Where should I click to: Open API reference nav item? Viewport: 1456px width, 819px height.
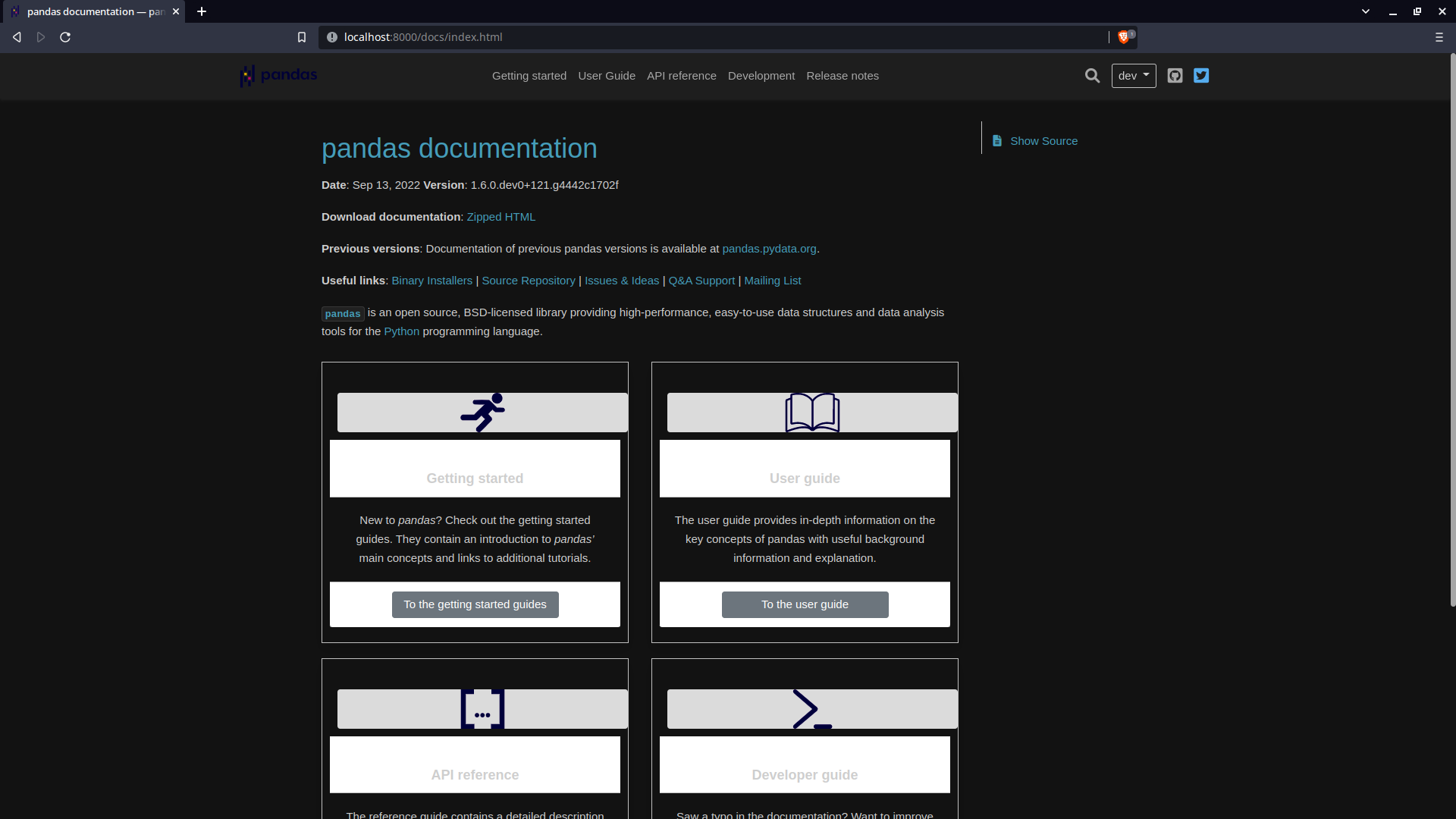tap(682, 76)
